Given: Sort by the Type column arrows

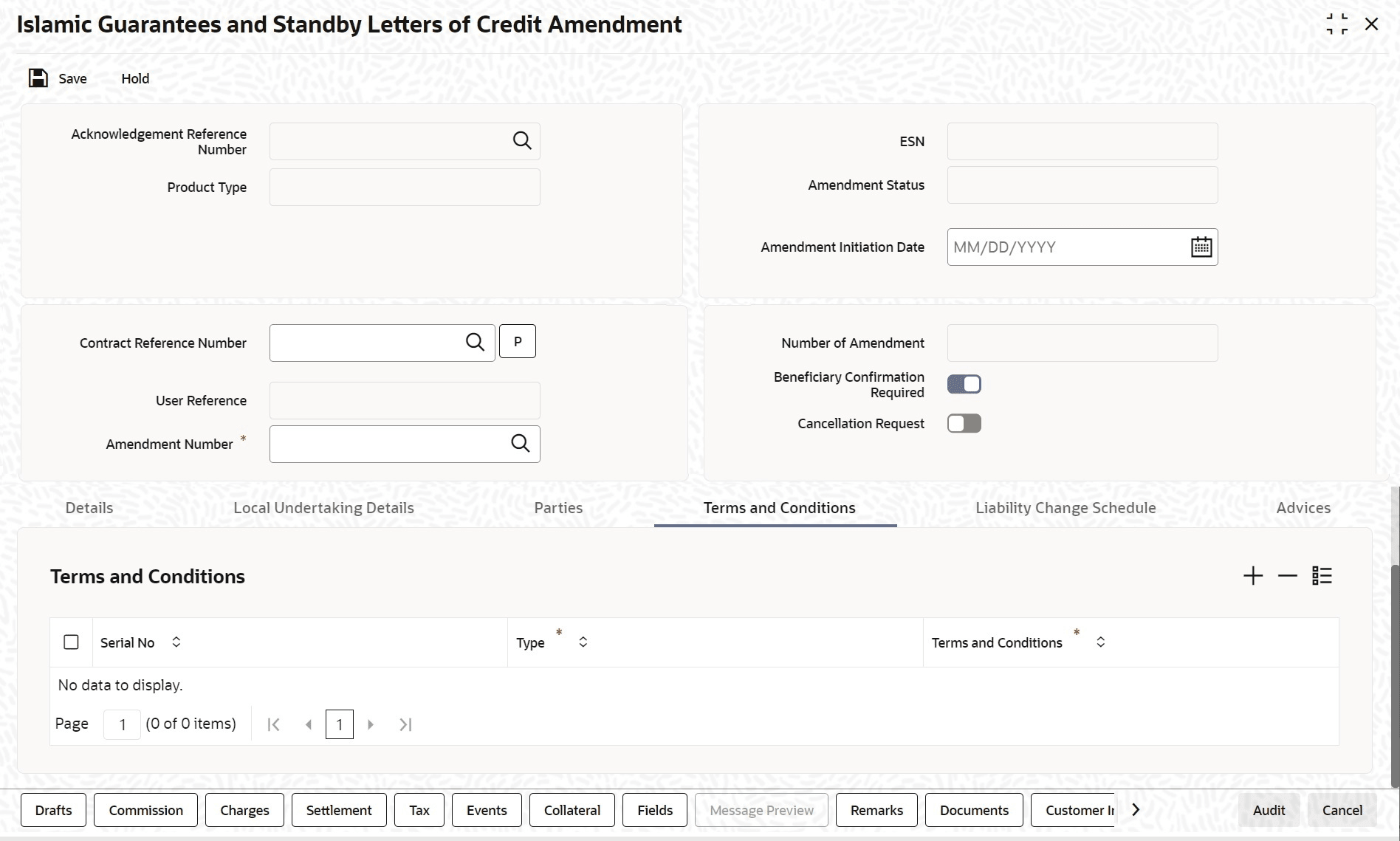Looking at the screenshot, I should (x=583, y=642).
